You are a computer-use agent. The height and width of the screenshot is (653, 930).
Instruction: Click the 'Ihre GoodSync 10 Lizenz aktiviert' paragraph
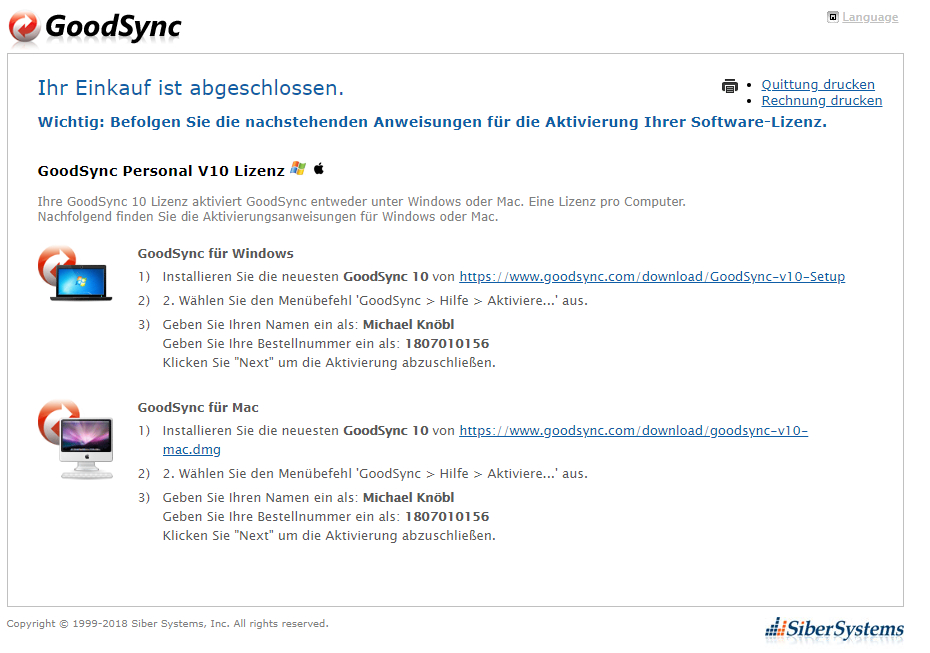(x=361, y=209)
